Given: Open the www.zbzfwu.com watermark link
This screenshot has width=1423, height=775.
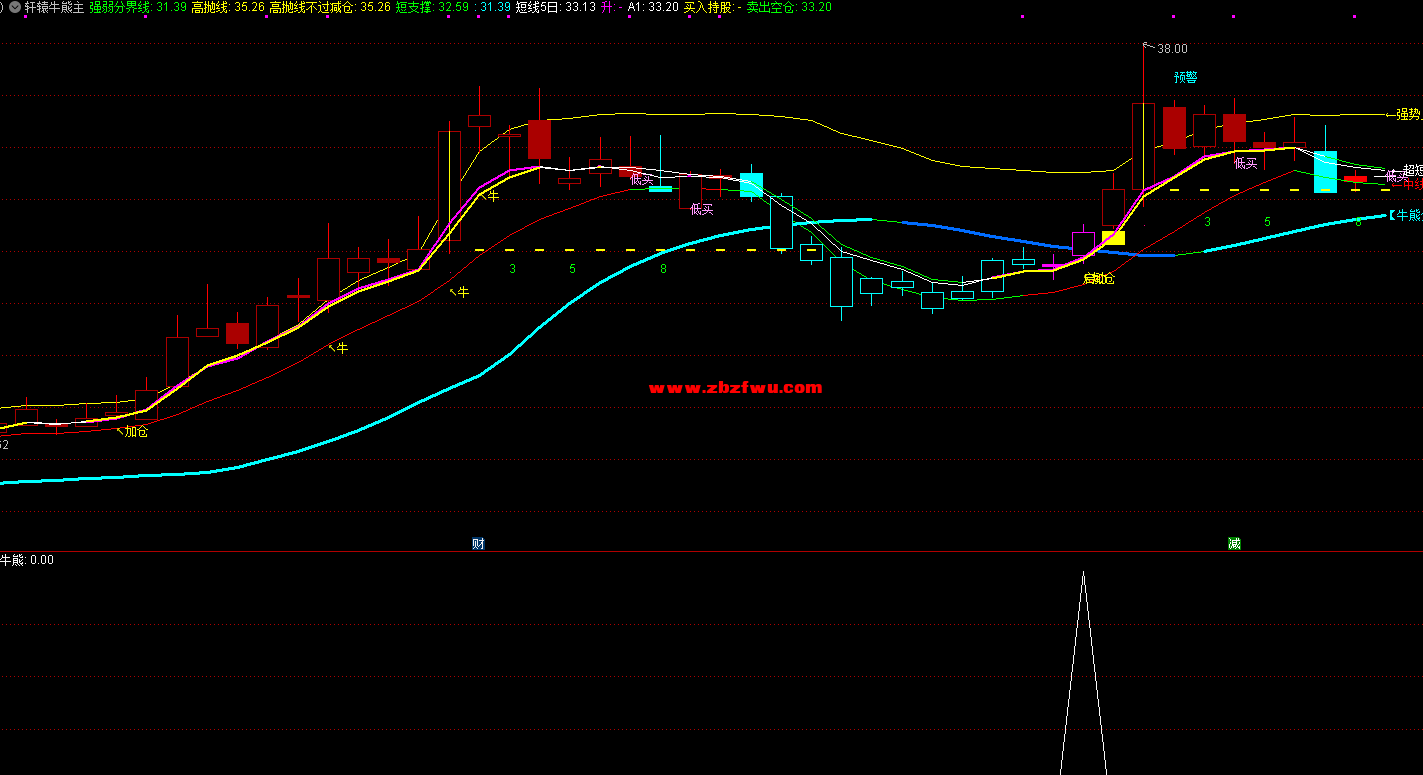Looking at the screenshot, I should tap(735, 388).
